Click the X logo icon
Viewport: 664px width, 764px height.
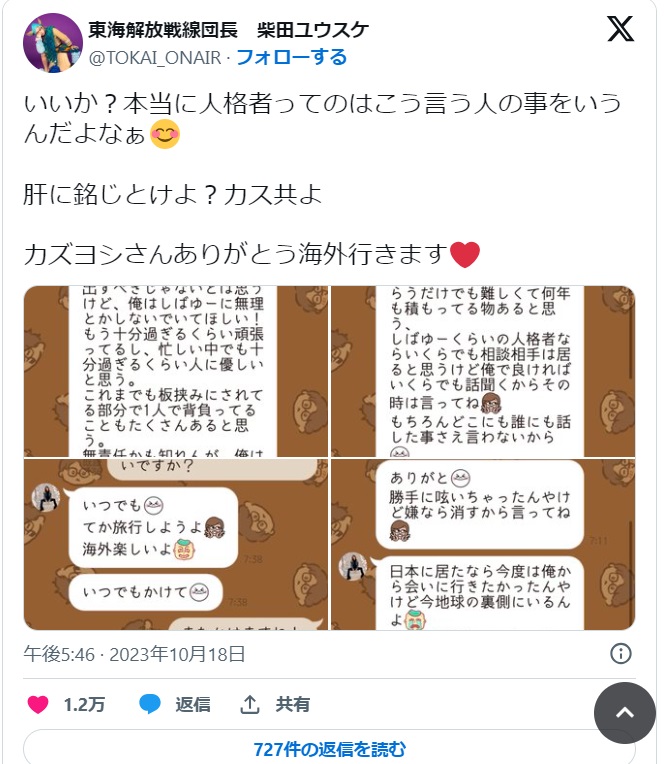tap(620, 29)
